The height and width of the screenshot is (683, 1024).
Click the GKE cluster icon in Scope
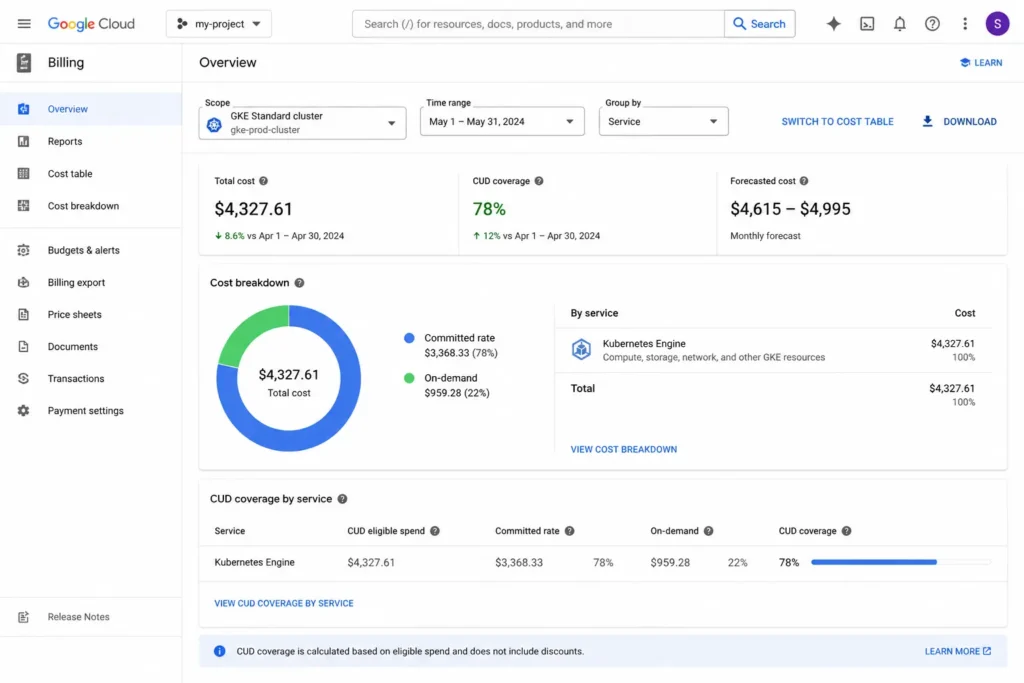coord(214,124)
